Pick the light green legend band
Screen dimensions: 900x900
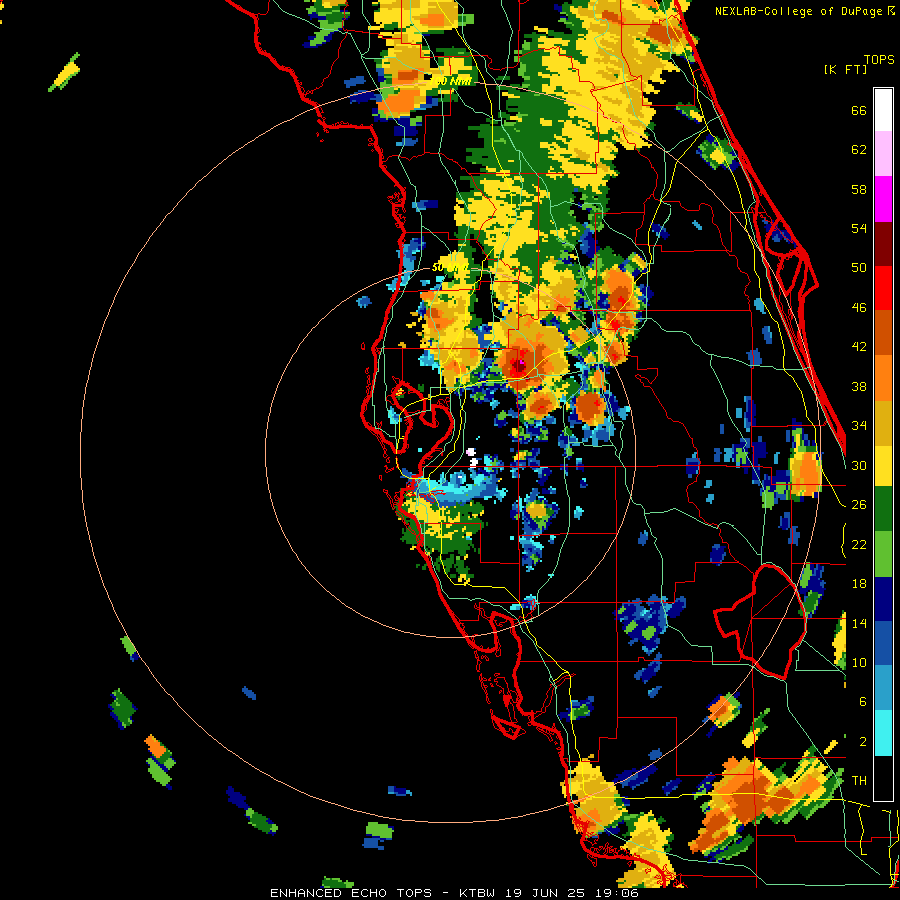tap(883, 554)
